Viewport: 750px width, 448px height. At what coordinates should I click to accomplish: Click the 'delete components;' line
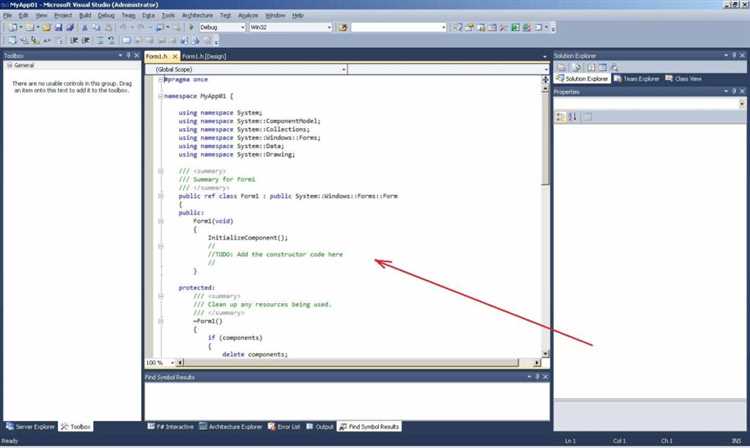point(255,354)
